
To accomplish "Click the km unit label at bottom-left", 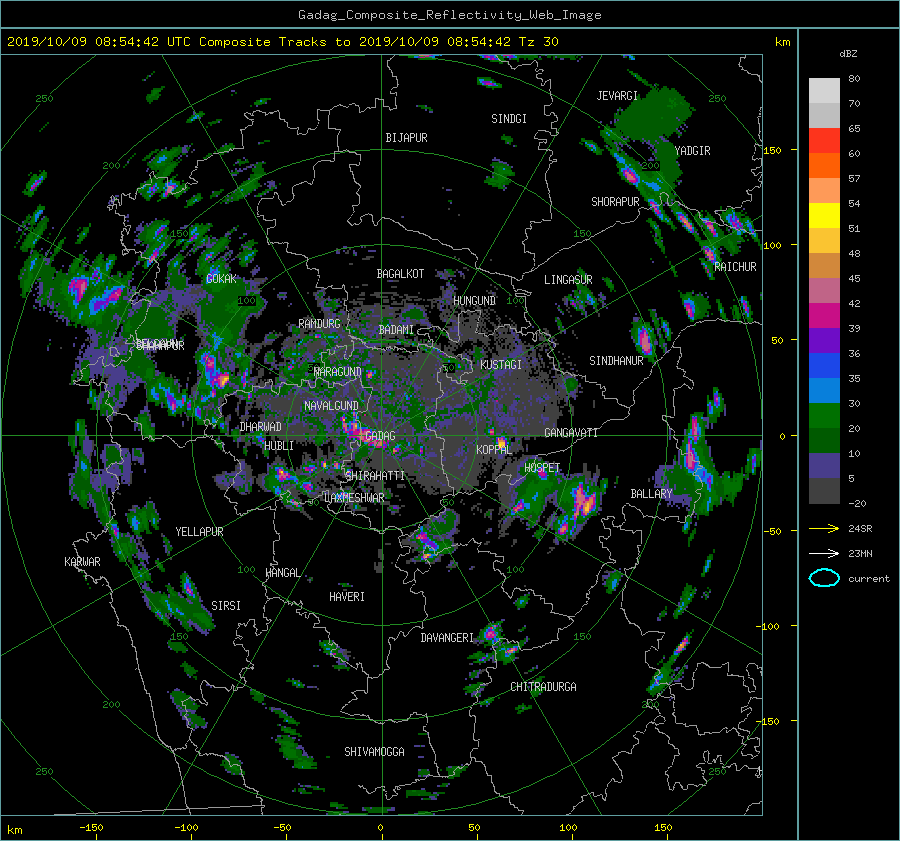I will pyautogui.click(x=14, y=830).
